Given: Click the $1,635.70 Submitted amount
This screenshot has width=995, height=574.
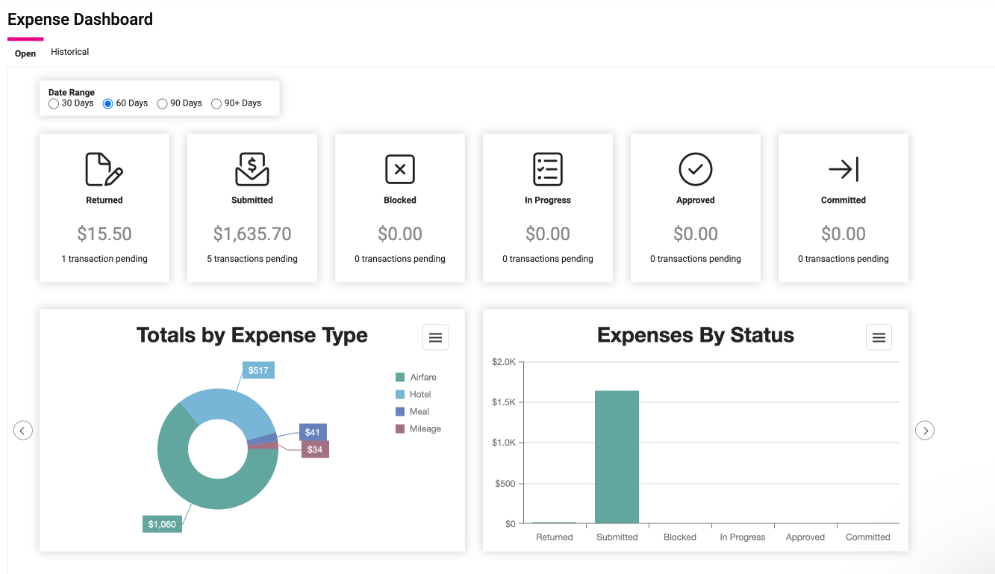Looking at the screenshot, I should tap(252, 234).
